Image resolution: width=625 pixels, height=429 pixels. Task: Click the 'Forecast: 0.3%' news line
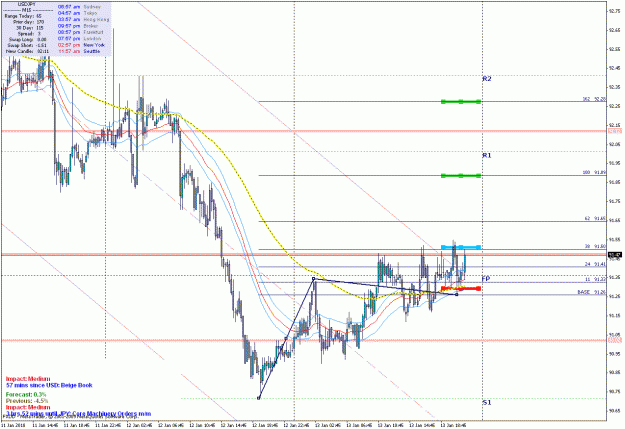pos(26,395)
